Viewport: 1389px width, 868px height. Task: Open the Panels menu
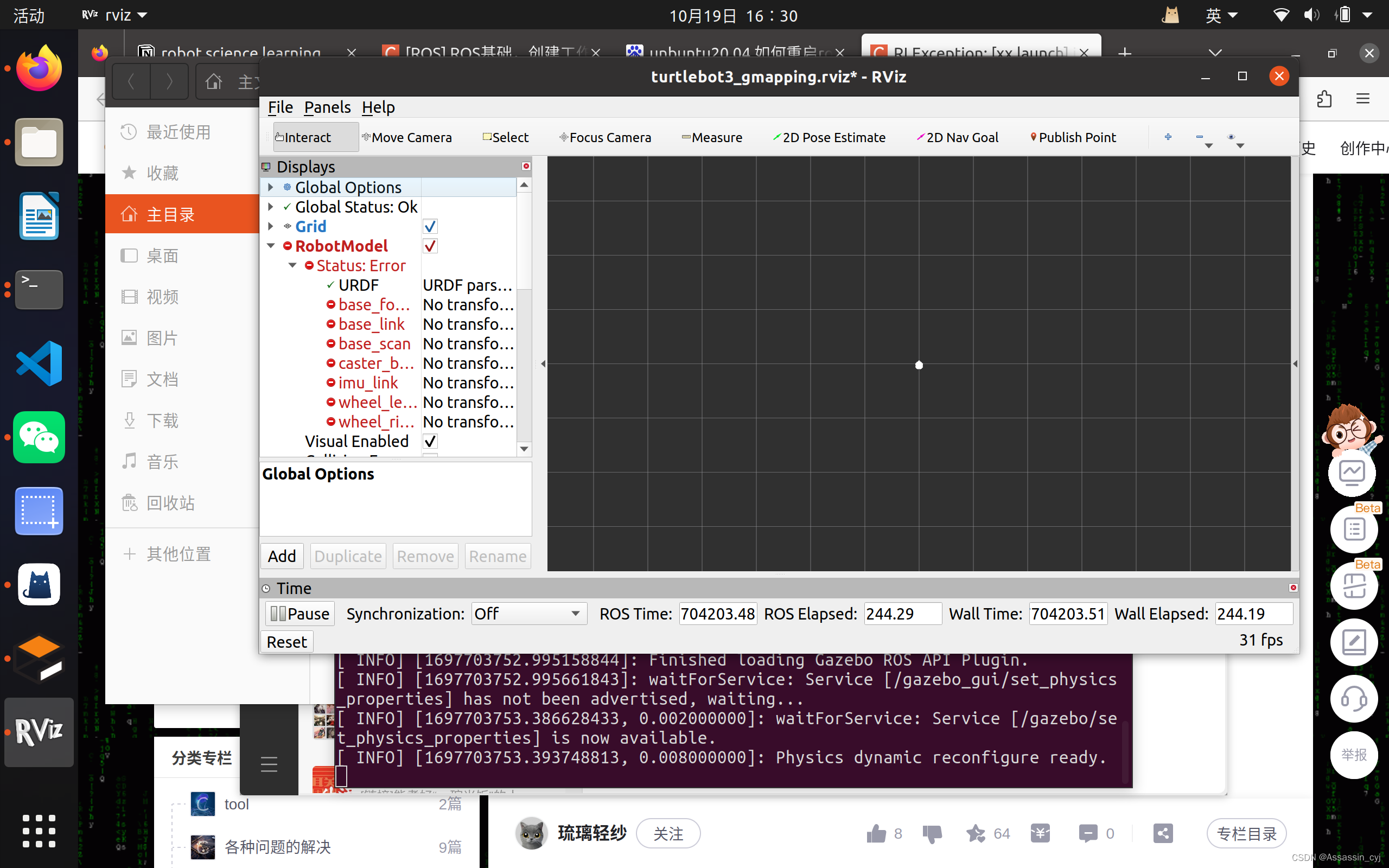pyautogui.click(x=327, y=107)
